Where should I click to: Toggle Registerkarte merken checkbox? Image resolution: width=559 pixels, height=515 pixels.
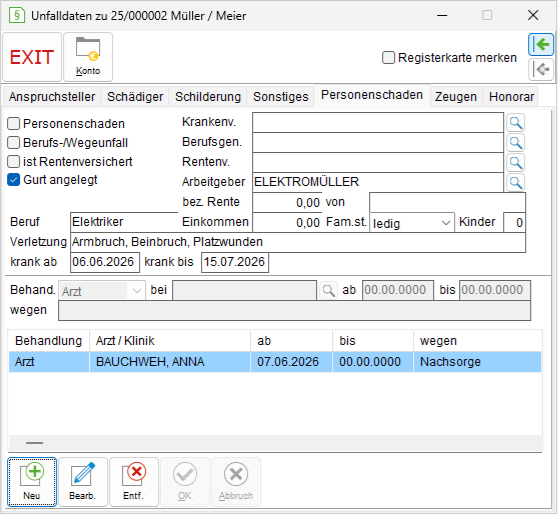(388, 58)
